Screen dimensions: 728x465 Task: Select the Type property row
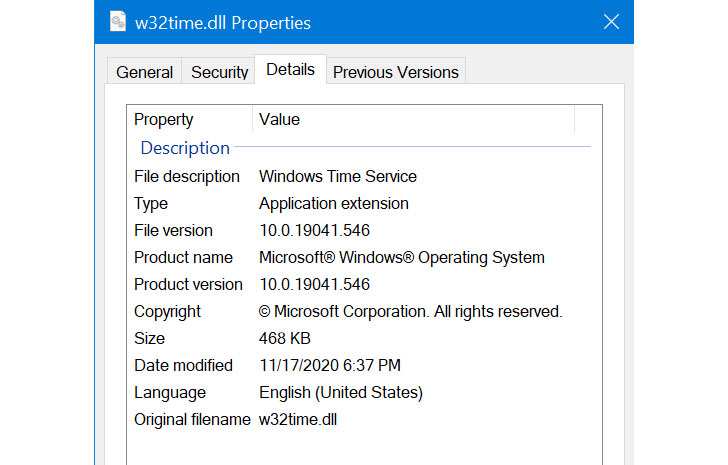[152, 204]
